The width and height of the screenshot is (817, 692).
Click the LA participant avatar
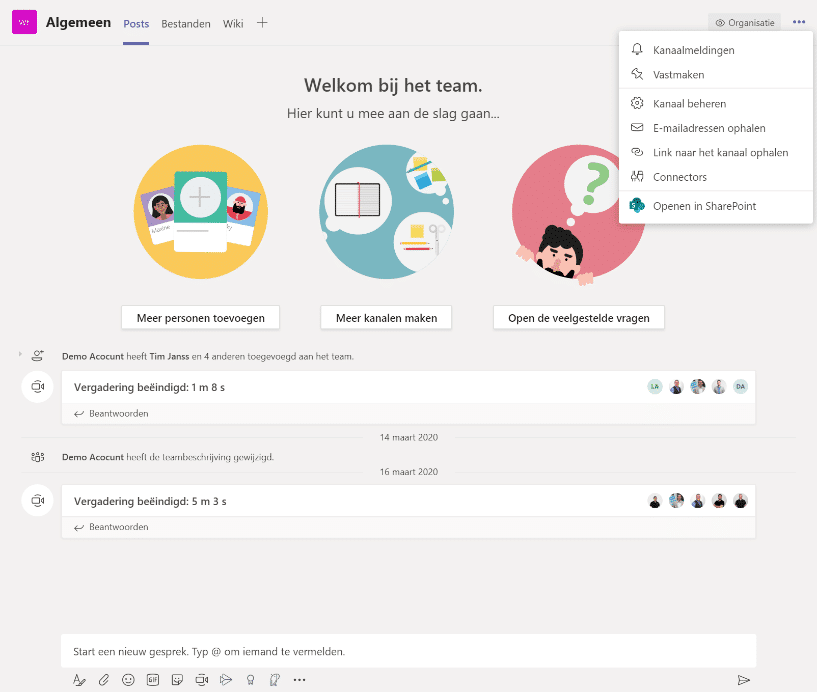[655, 387]
